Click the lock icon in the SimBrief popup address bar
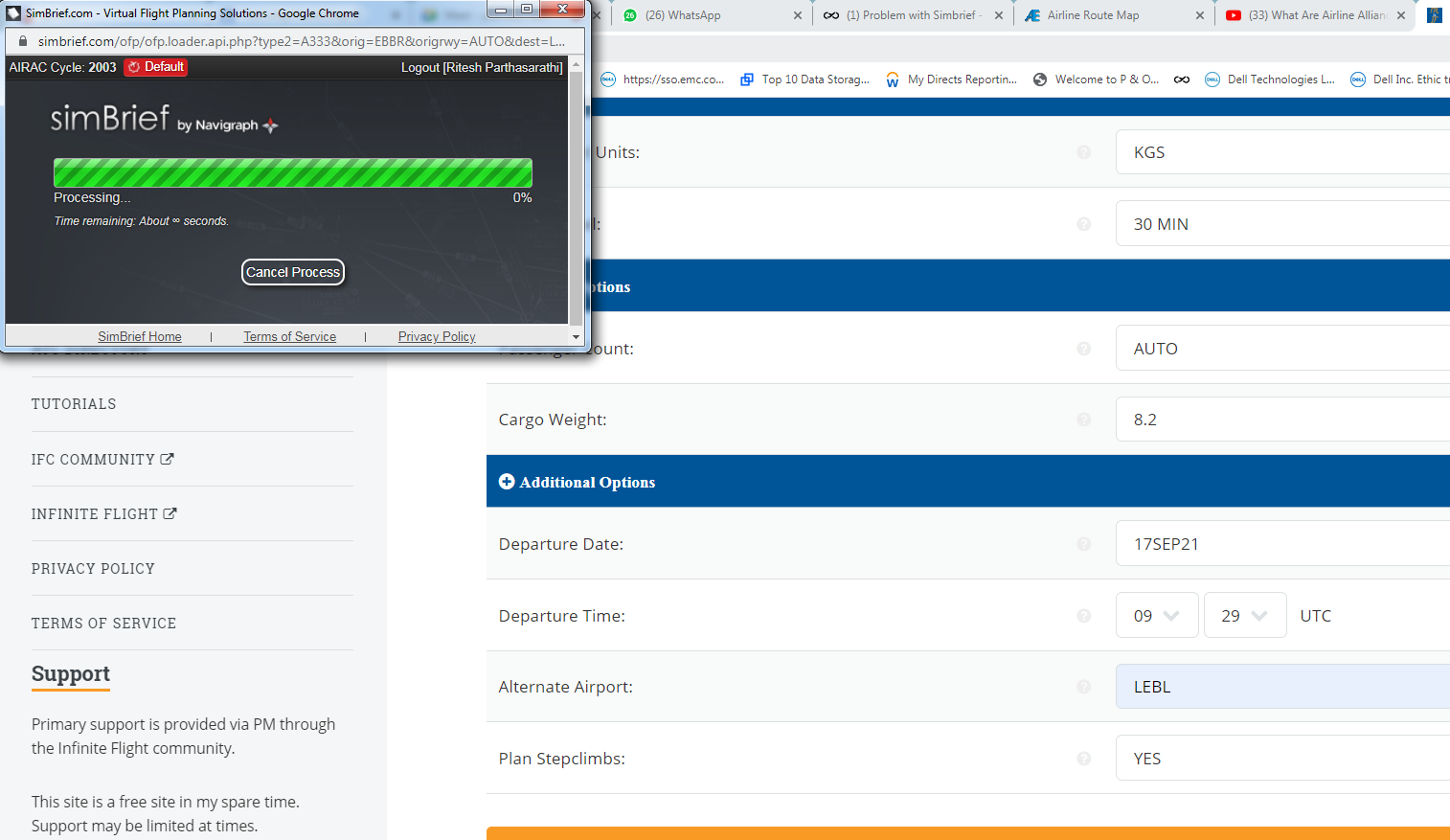Viewport: 1450px width, 840px height. [24, 41]
